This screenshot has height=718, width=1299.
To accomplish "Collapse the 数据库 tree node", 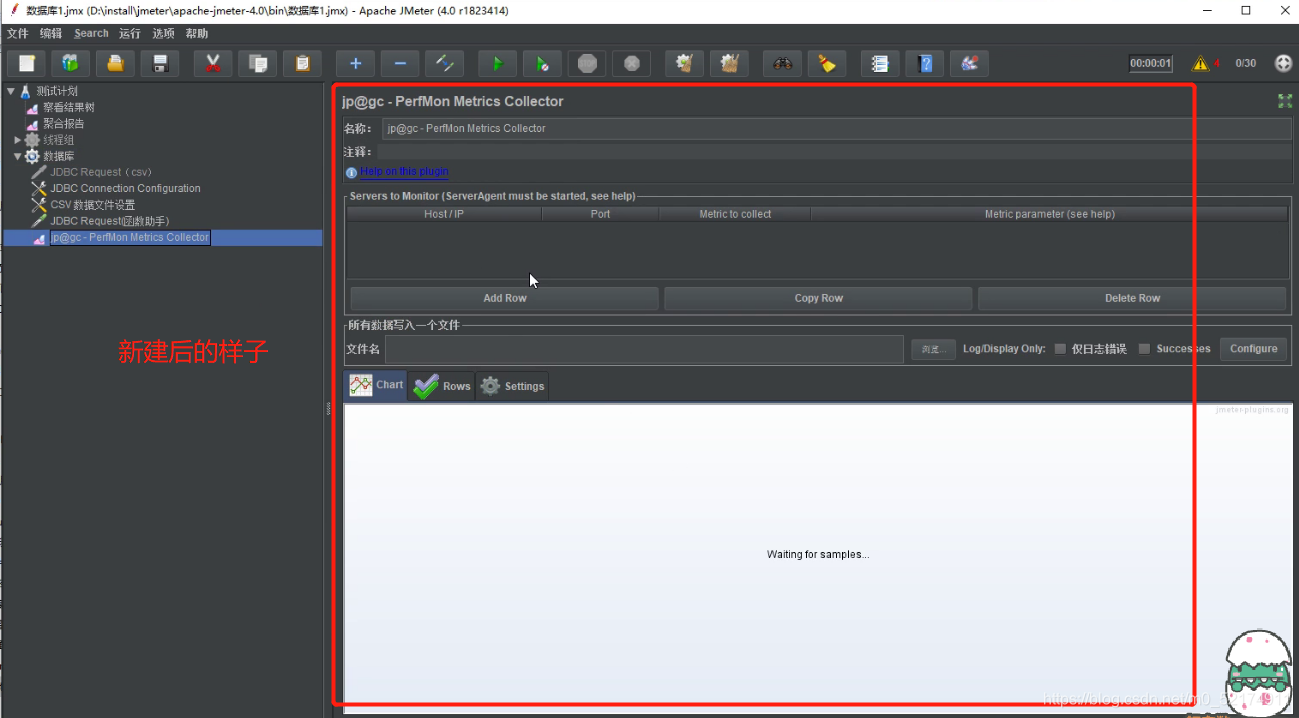I will coord(18,156).
